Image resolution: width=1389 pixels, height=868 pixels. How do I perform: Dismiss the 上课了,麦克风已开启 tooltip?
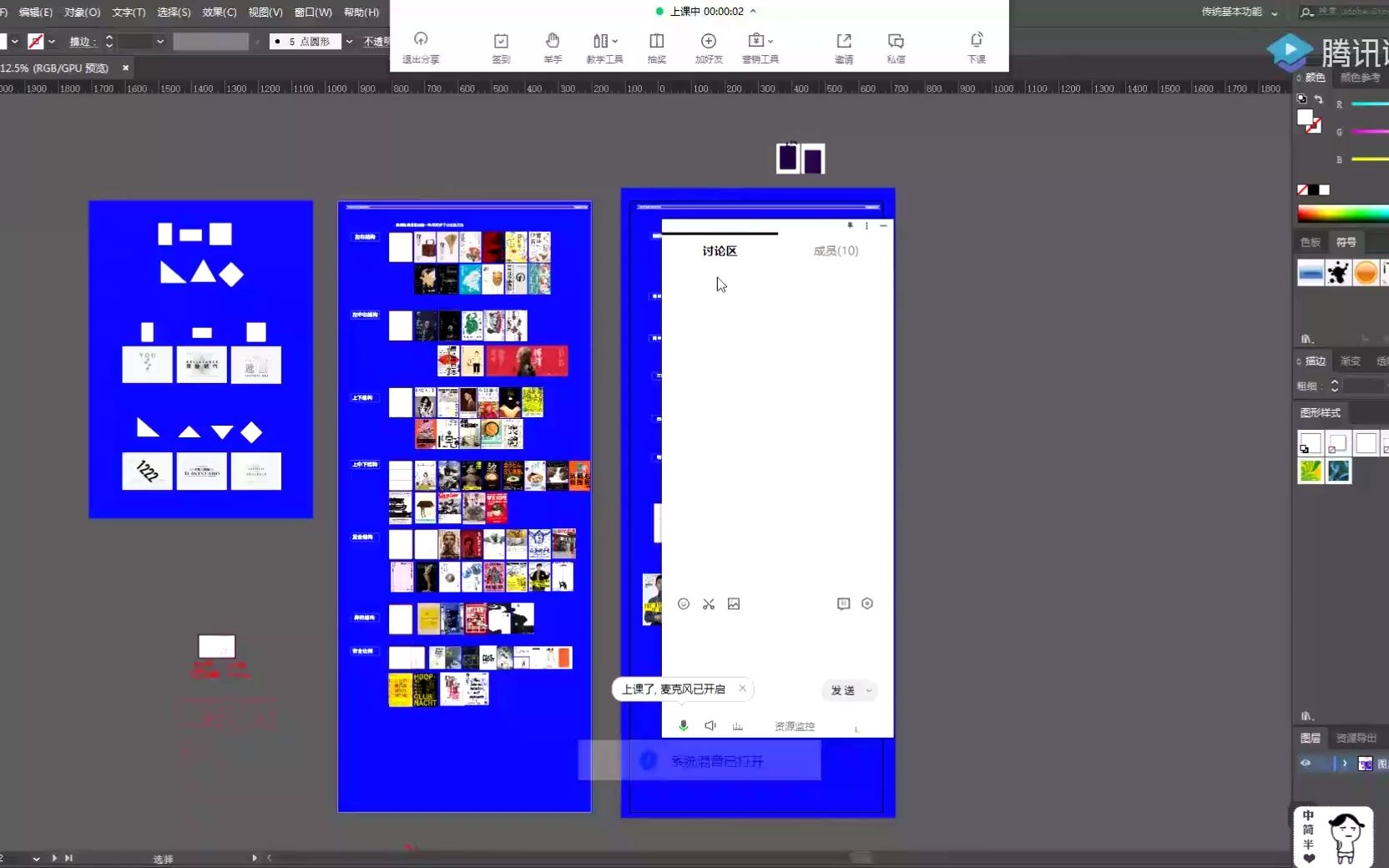[742, 689]
